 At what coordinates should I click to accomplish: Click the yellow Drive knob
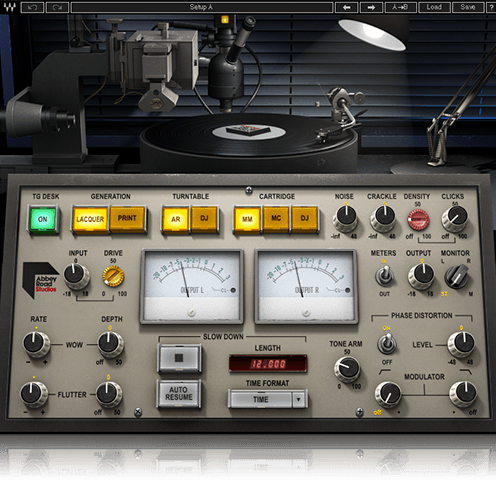113,276
